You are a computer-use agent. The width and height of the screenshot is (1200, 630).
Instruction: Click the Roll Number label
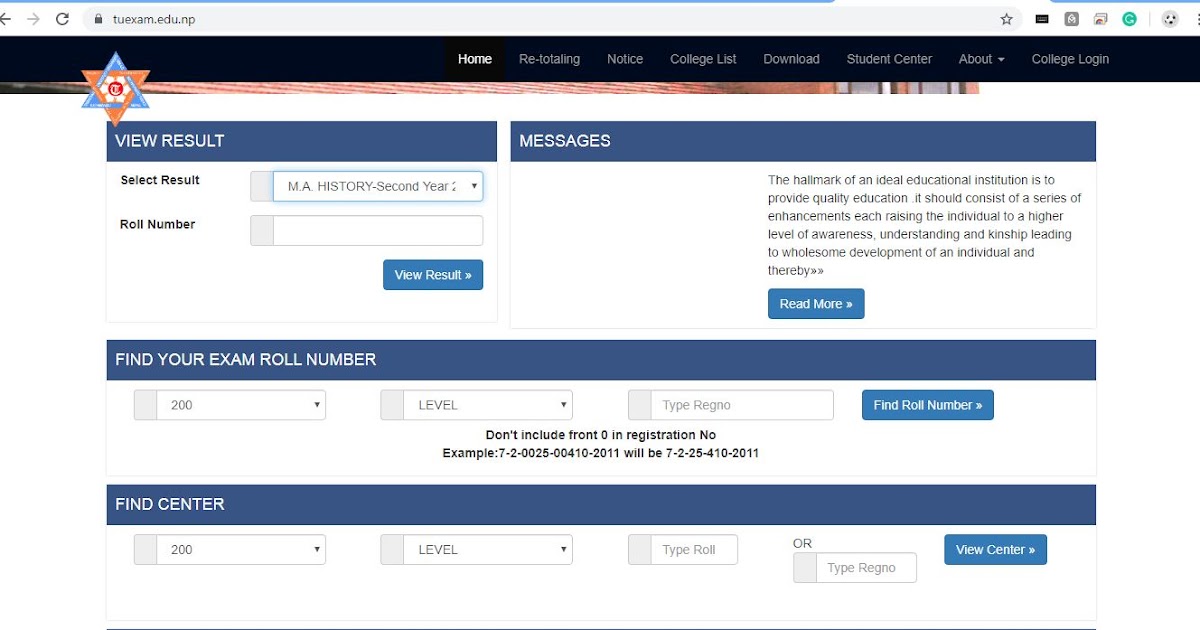[158, 224]
